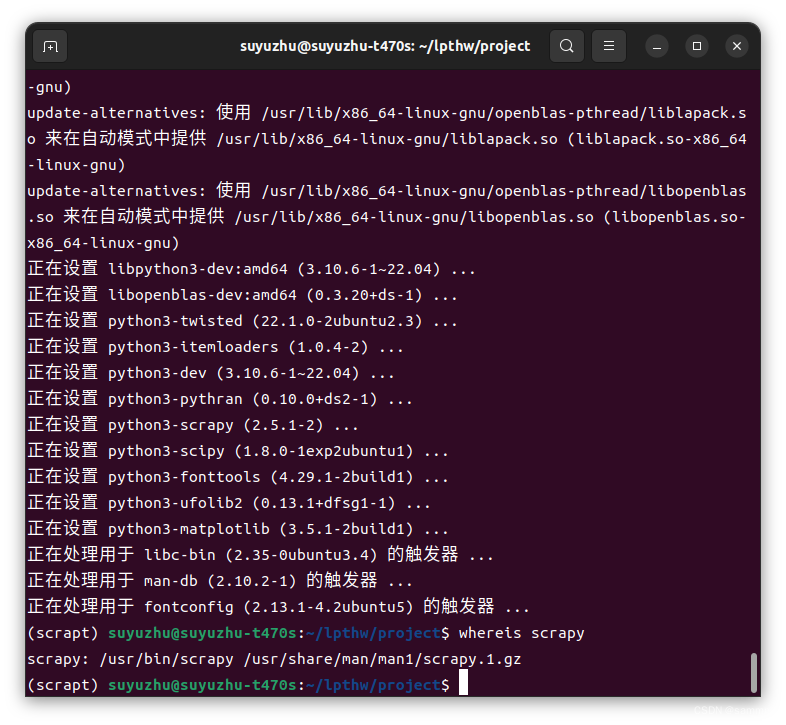Viewport: 786px width, 725px height.
Task: Click the 'whereis scrapy' command text
Action: point(521,633)
